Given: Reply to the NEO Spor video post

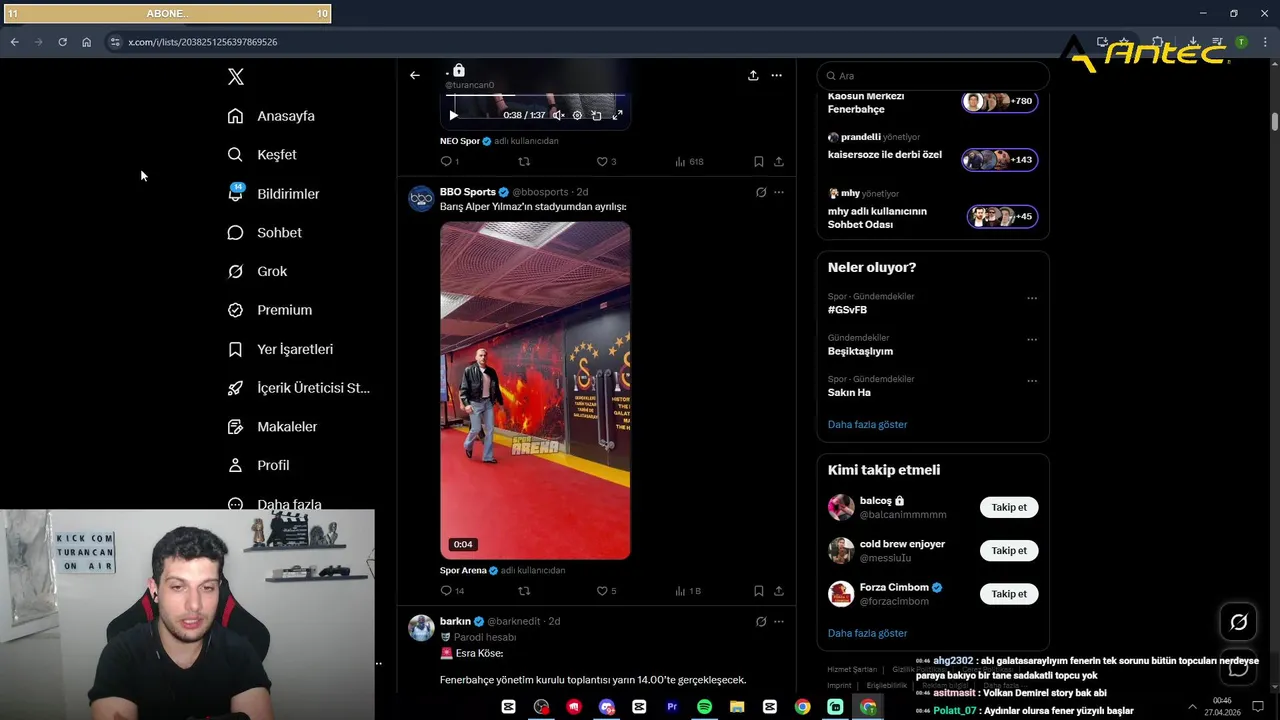Looking at the screenshot, I should pos(450,161).
